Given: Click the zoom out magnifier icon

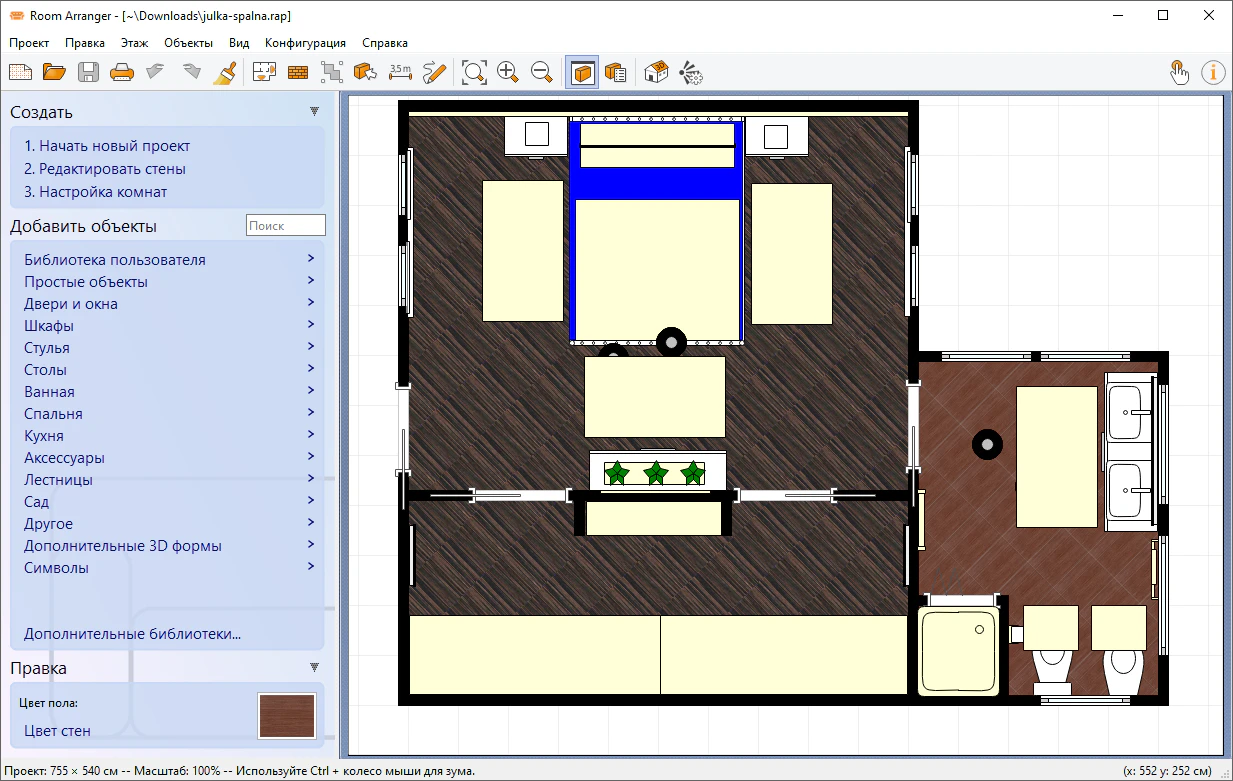Looking at the screenshot, I should coord(542,72).
